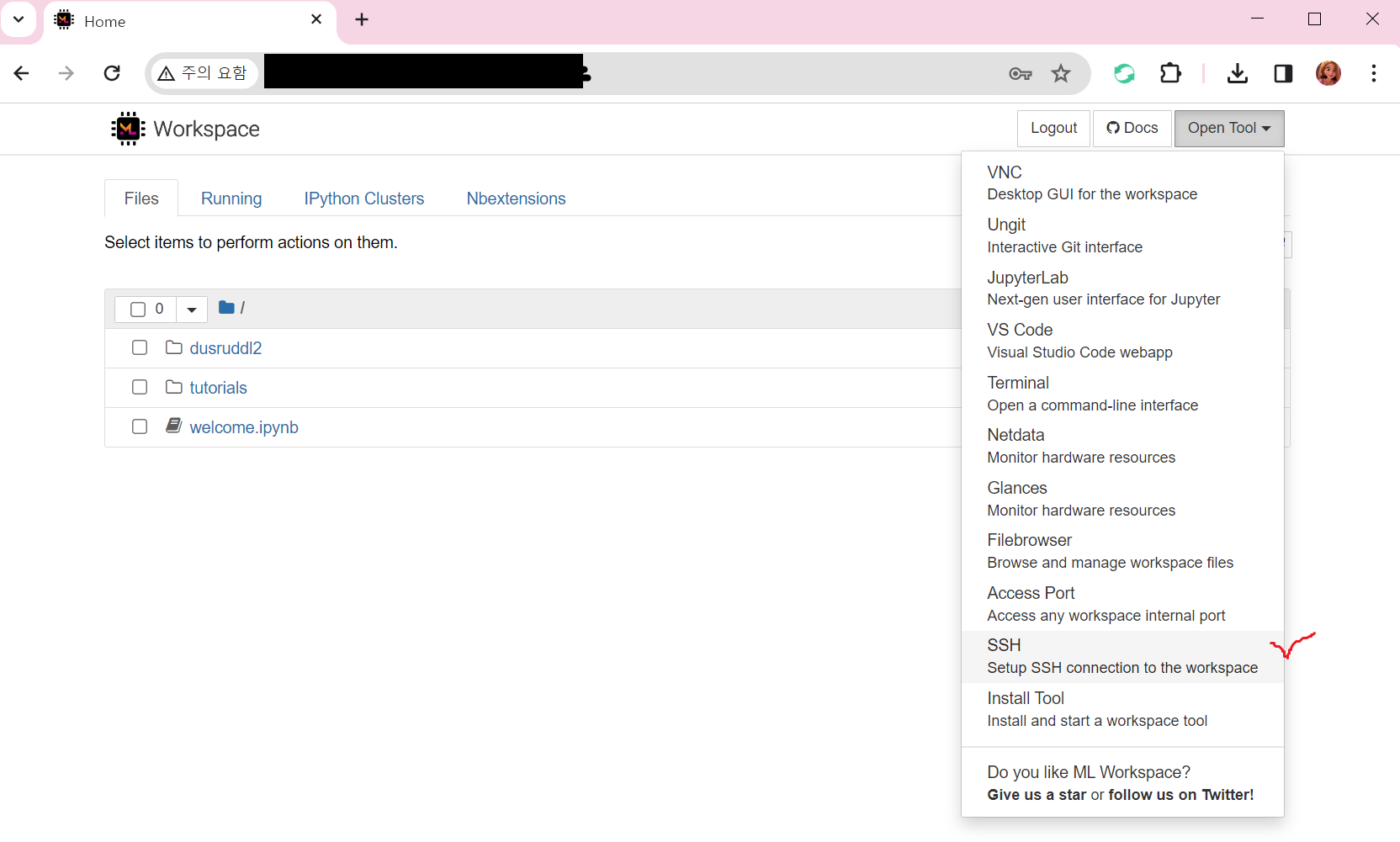Viewport: 1400px width, 842px height.
Task: Click the root folder icon in breadcrumb
Action: 226,308
